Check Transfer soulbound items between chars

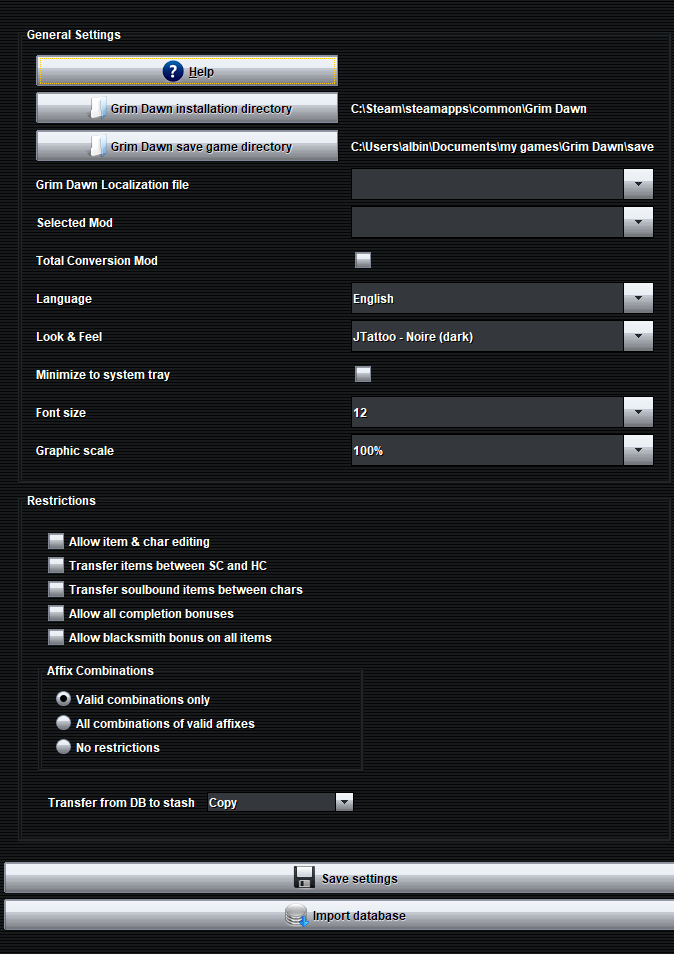coord(56,590)
